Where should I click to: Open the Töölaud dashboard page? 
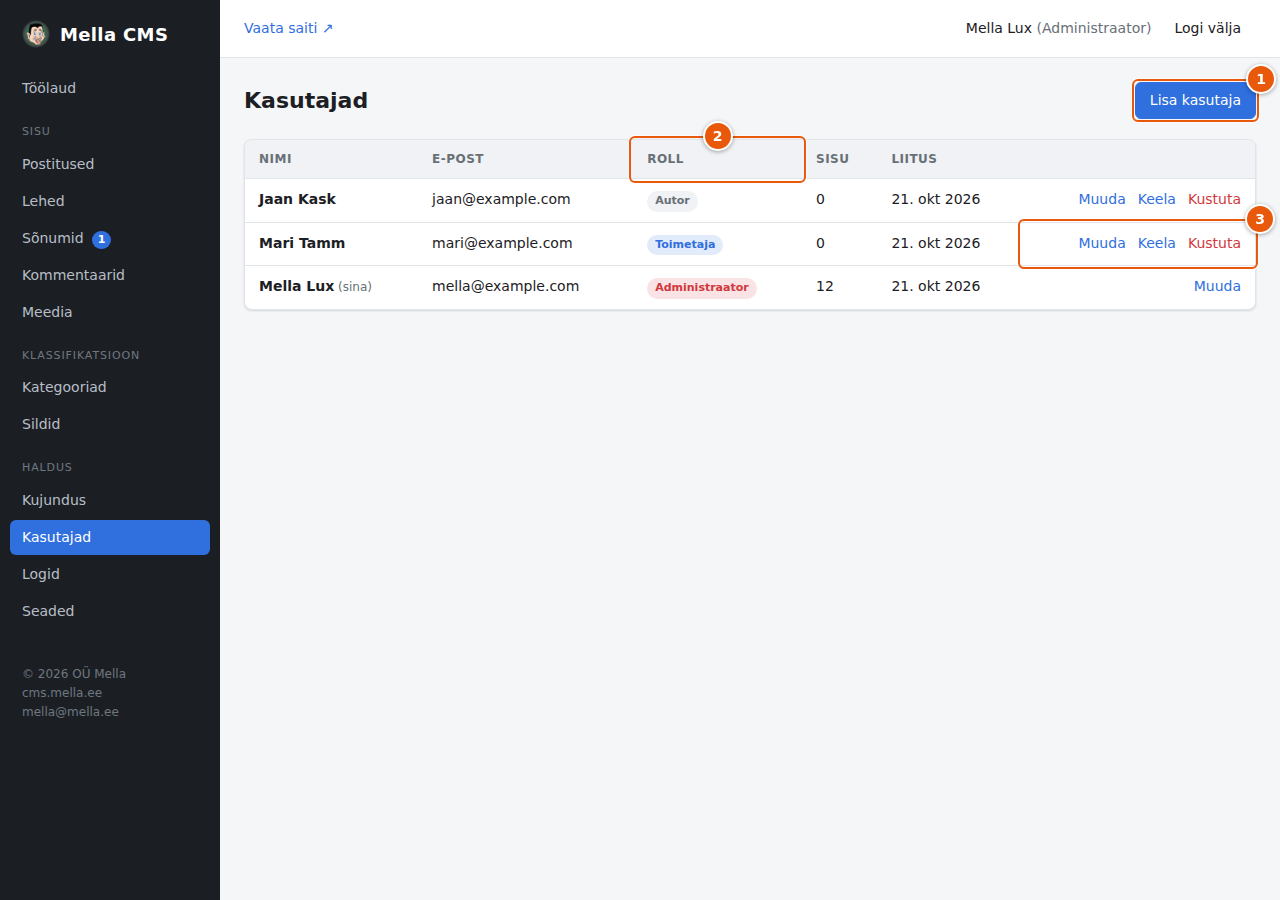[x=110, y=88]
